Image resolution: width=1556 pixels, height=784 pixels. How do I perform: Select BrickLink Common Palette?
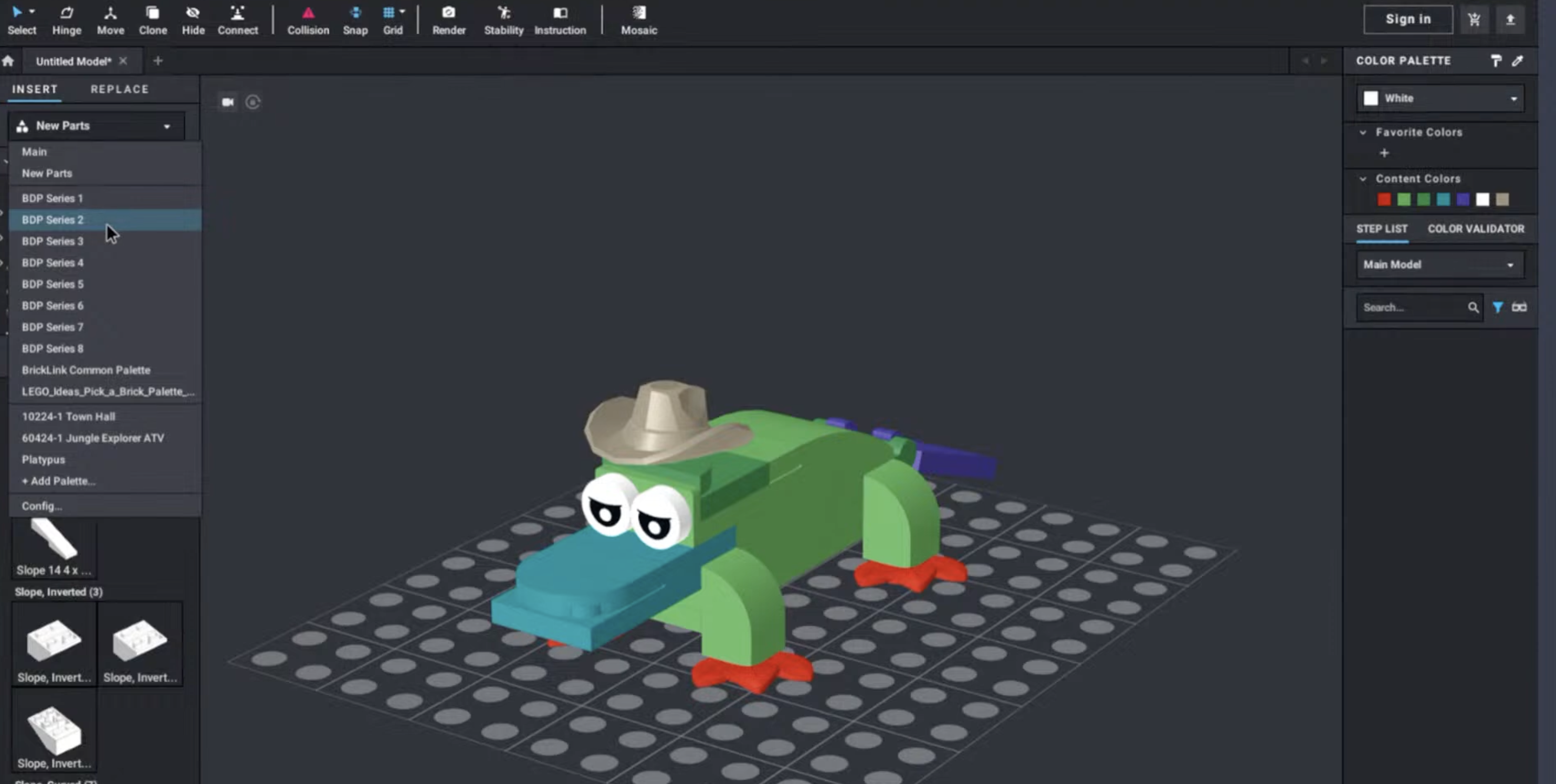point(105,370)
